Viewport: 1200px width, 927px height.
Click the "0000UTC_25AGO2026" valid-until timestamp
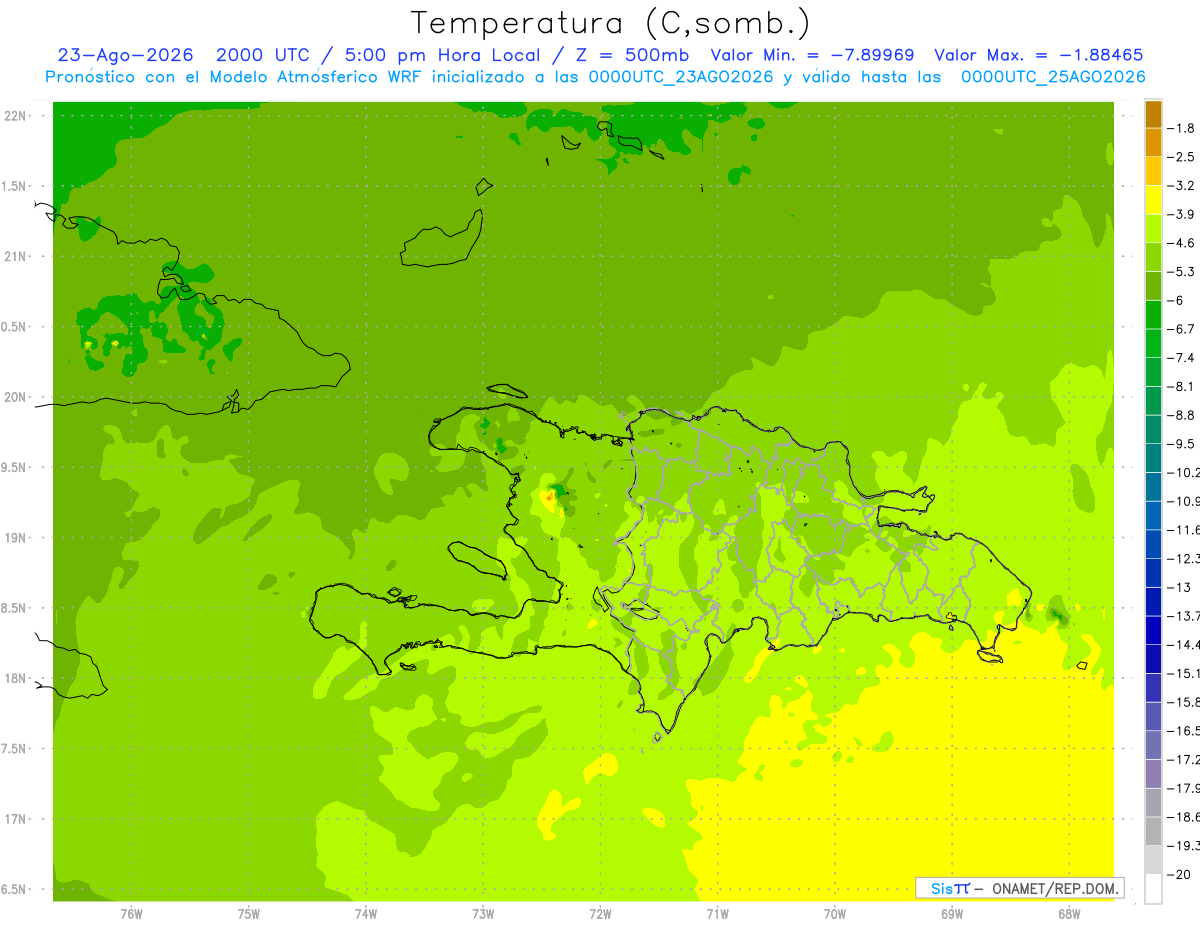(1053, 77)
